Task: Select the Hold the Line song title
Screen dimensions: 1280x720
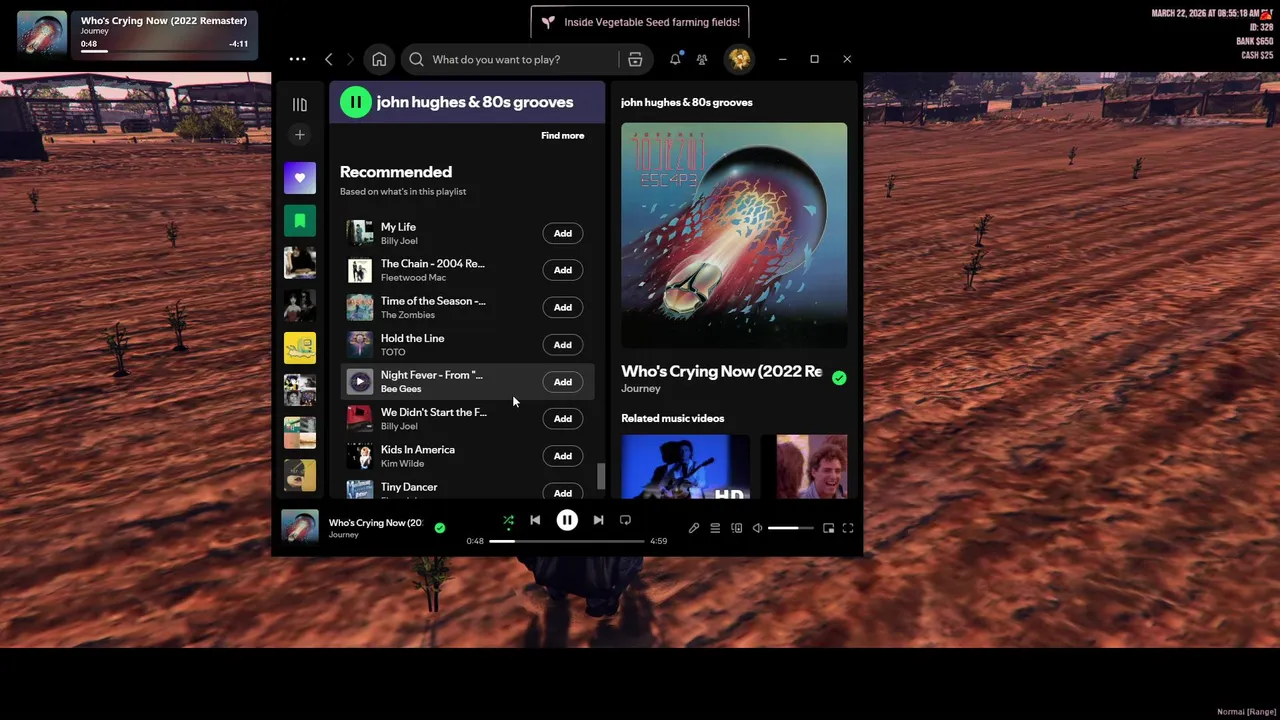Action: tap(412, 338)
